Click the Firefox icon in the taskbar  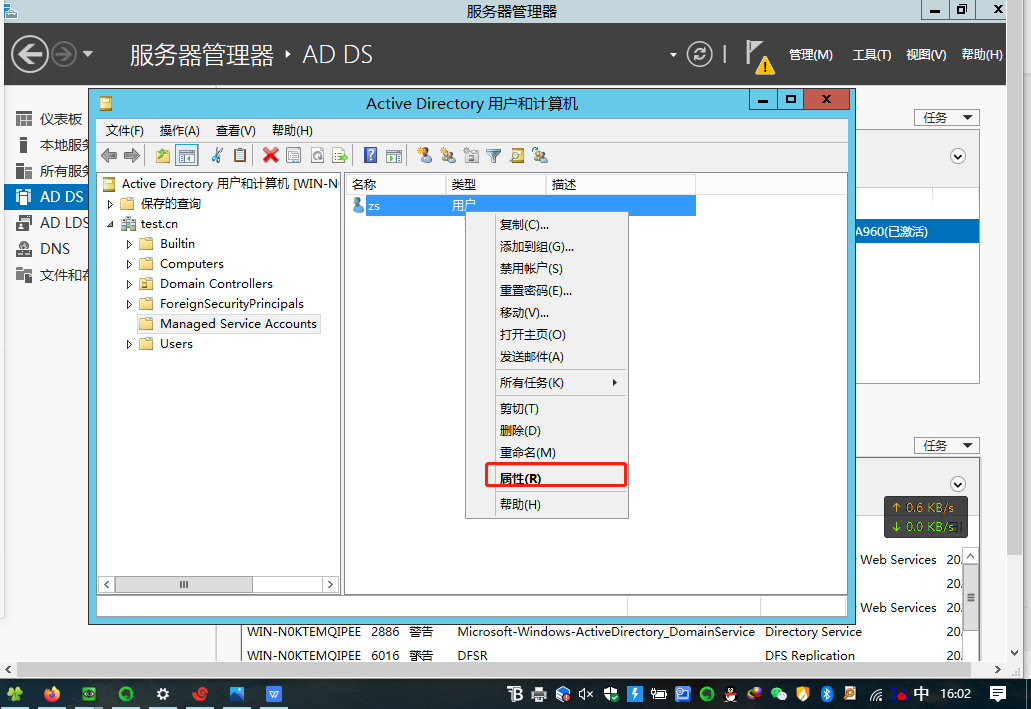coord(52,694)
